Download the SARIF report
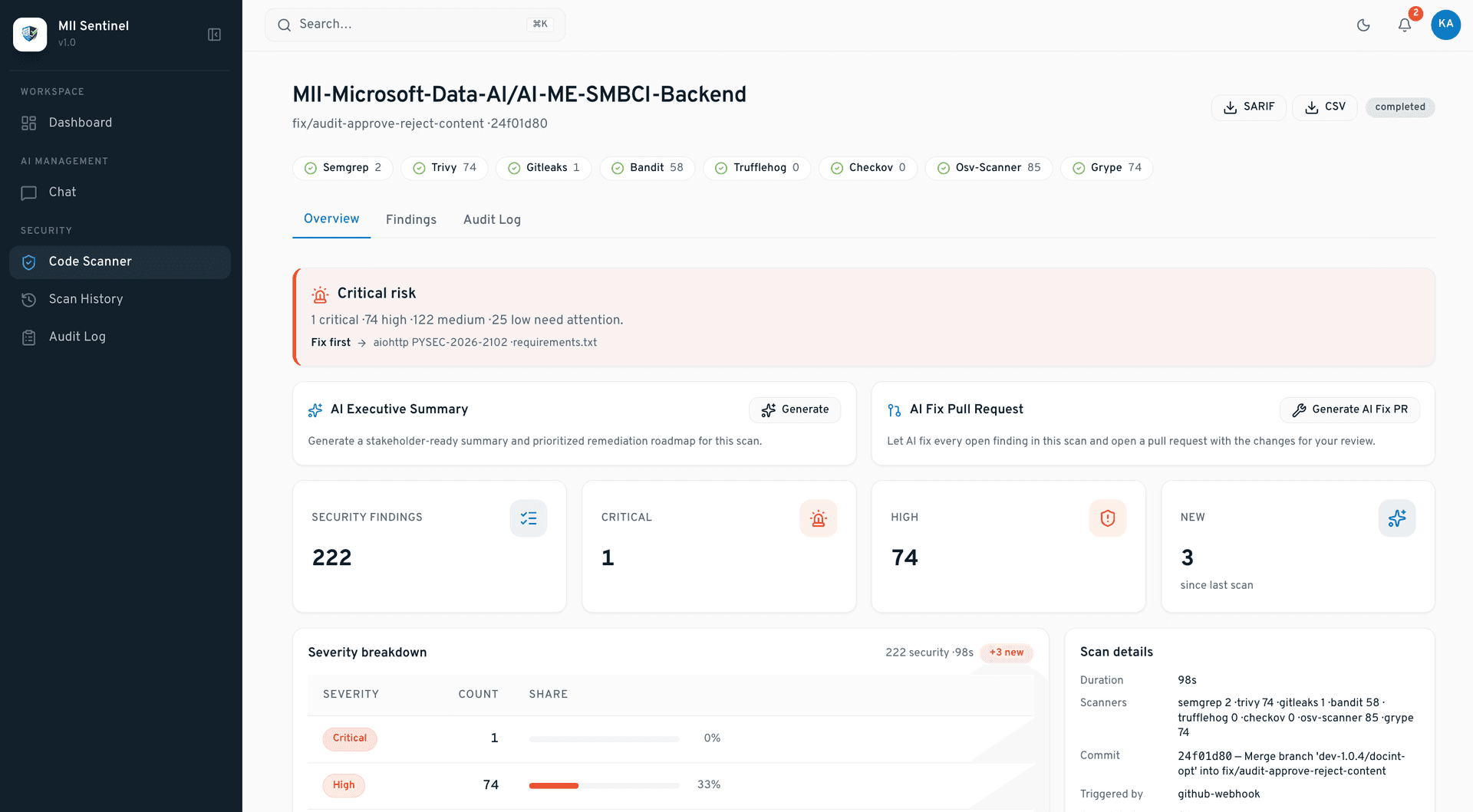 pyautogui.click(x=1248, y=107)
